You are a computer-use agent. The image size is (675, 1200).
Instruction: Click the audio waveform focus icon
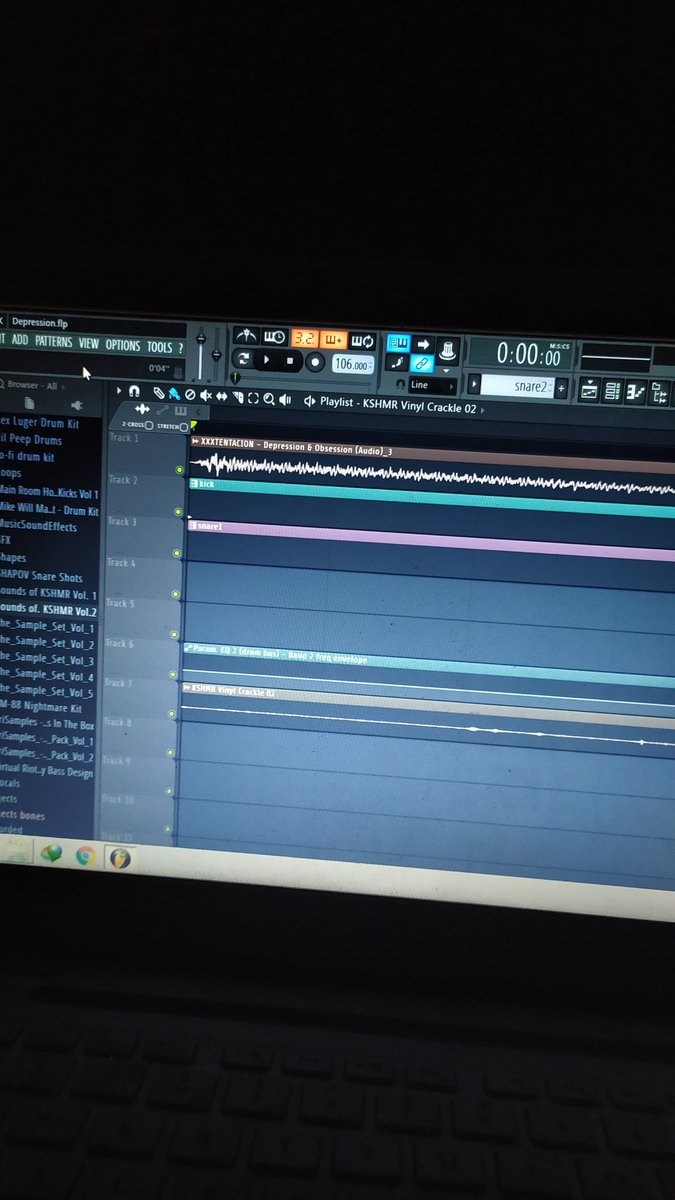[142, 409]
